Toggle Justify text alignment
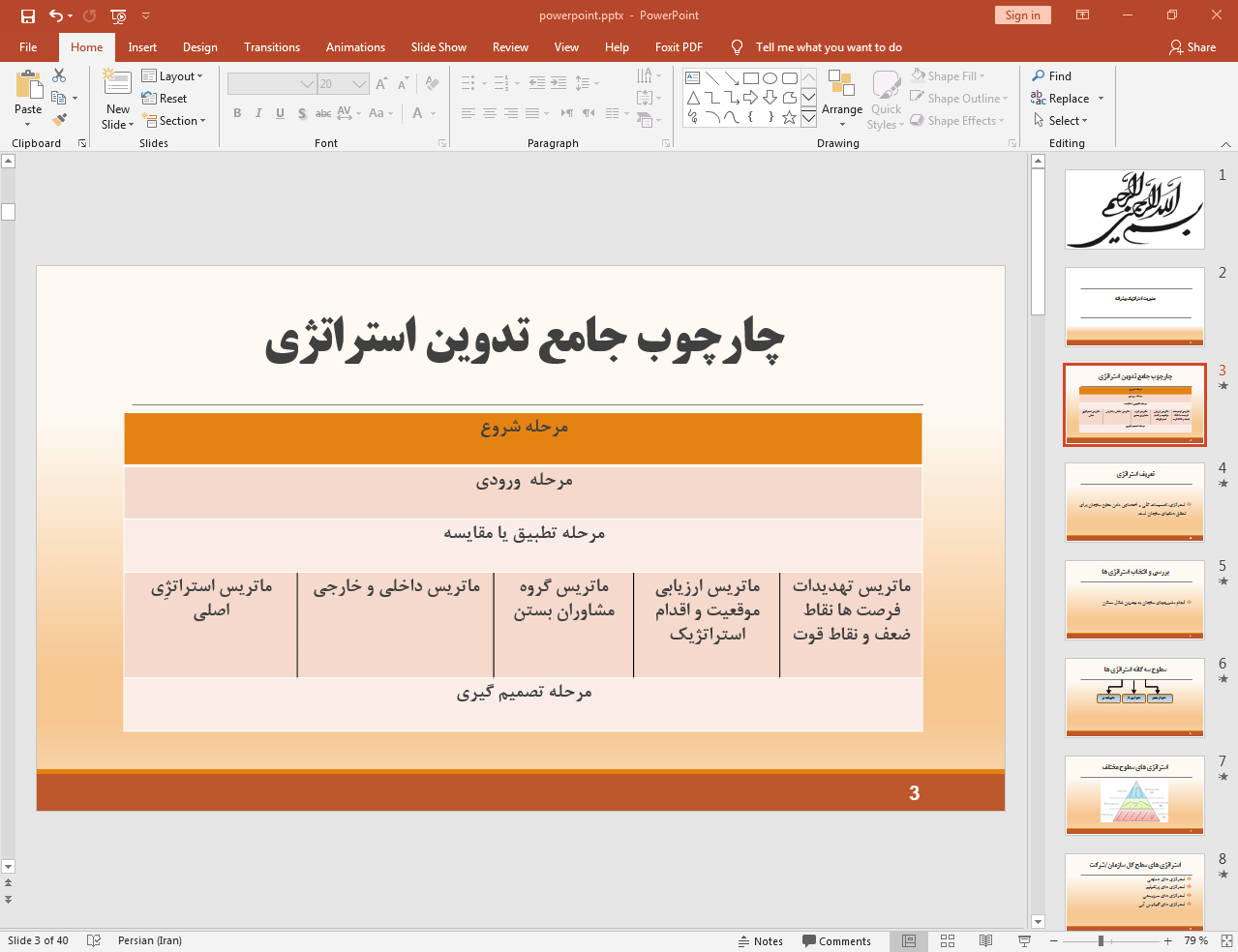1238x952 pixels. coord(532,113)
